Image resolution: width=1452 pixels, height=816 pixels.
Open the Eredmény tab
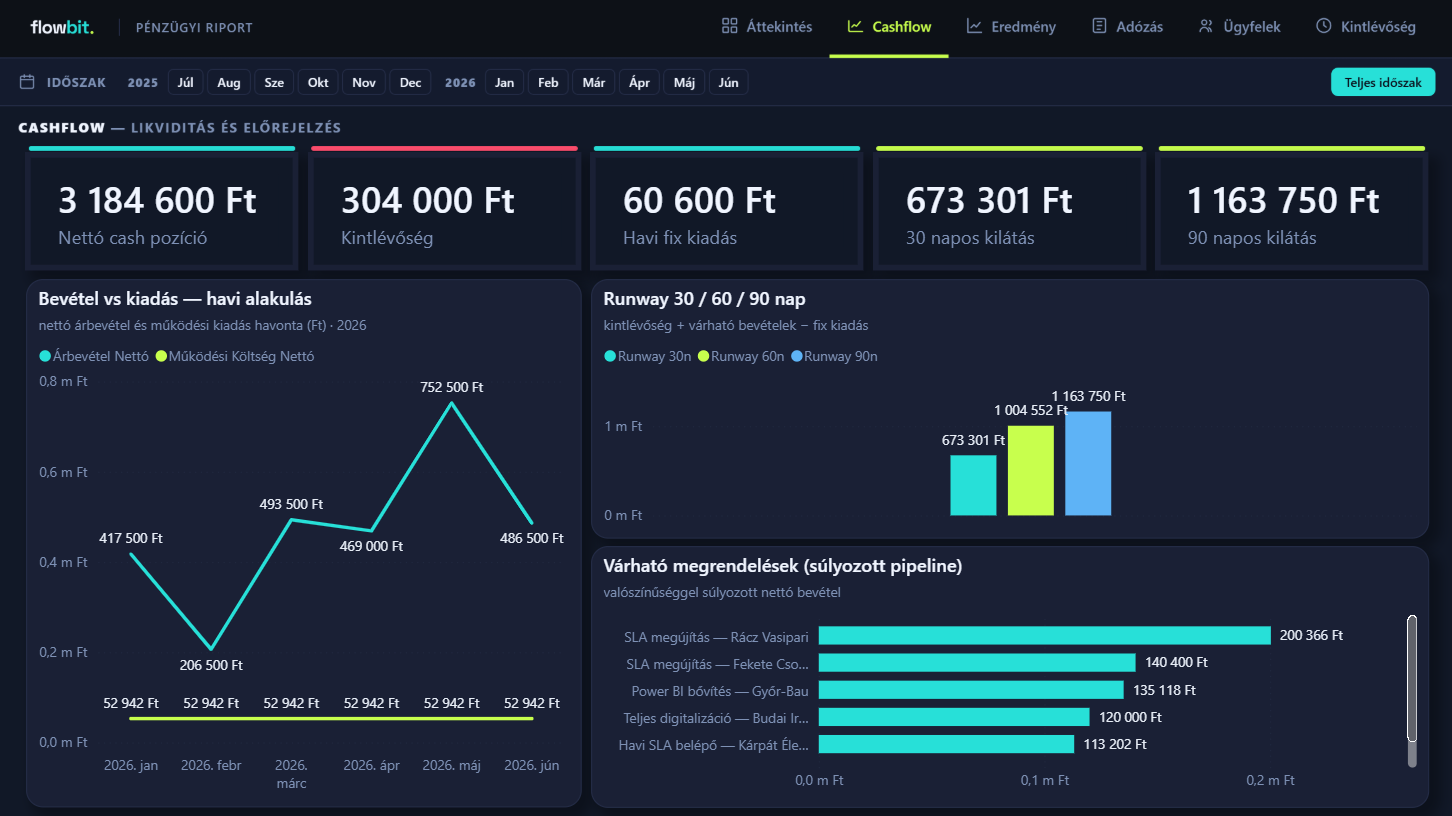point(1011,27)
